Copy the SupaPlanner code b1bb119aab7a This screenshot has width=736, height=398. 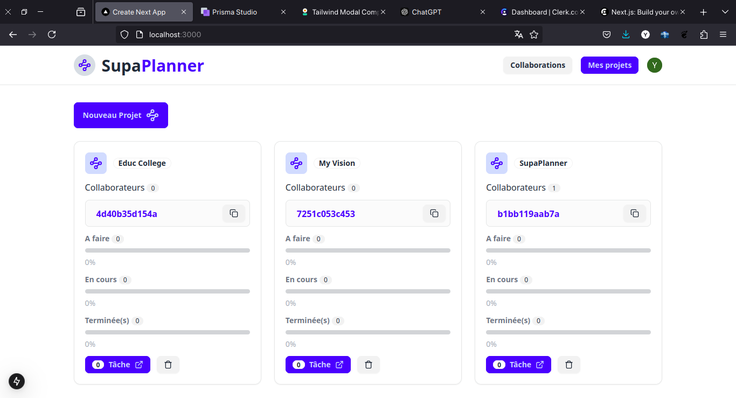[635, 214]
